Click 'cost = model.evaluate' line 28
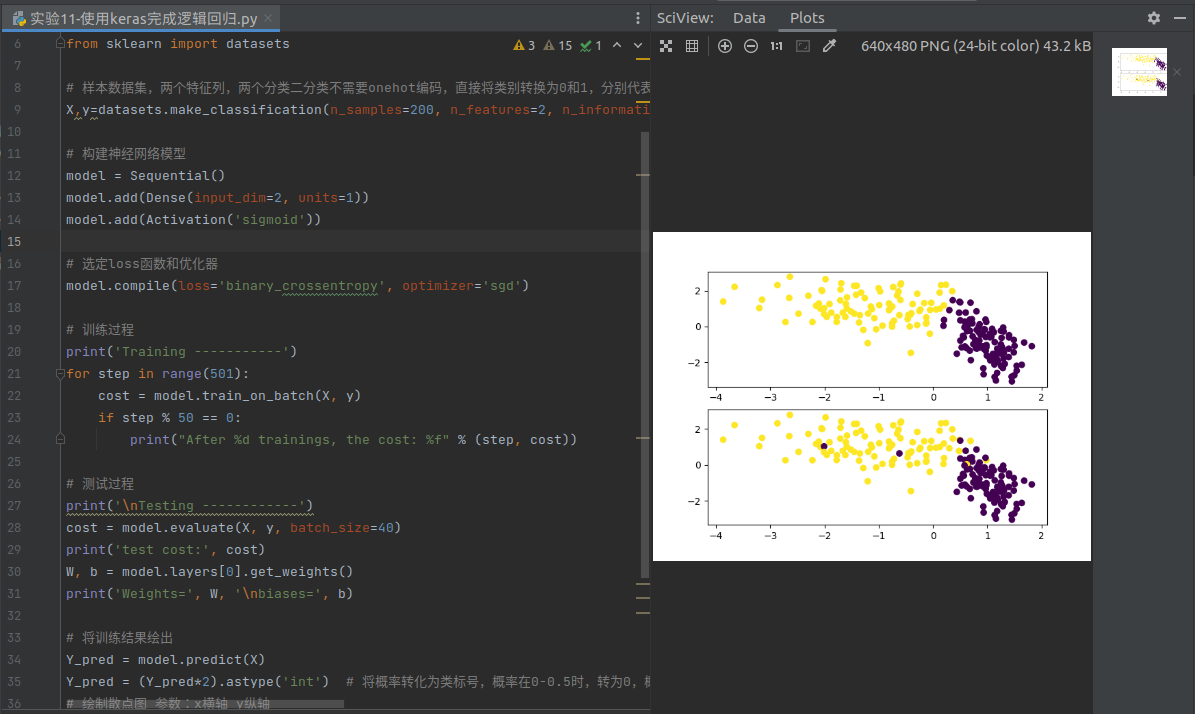1195x714 pixels. (233, 527)
